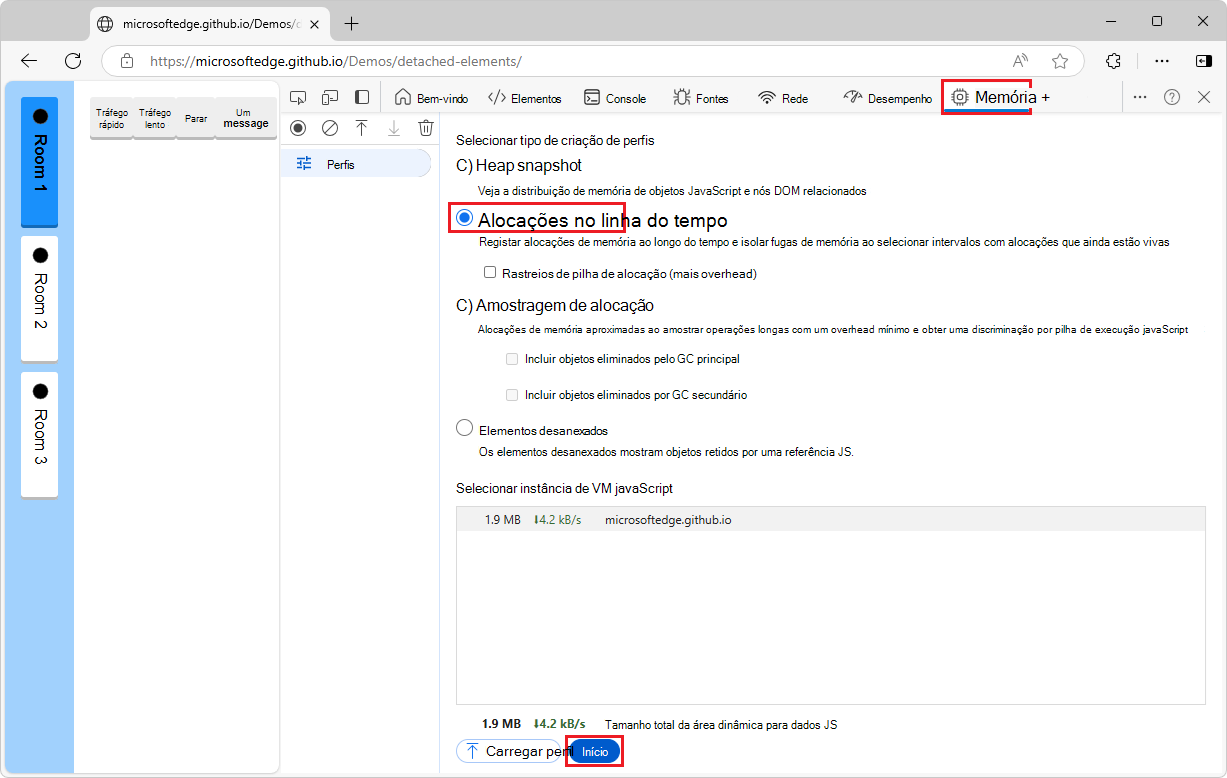The image size is (1227, 778).
Task: Reload the page with refresh icon
Action: coord(73,61)
